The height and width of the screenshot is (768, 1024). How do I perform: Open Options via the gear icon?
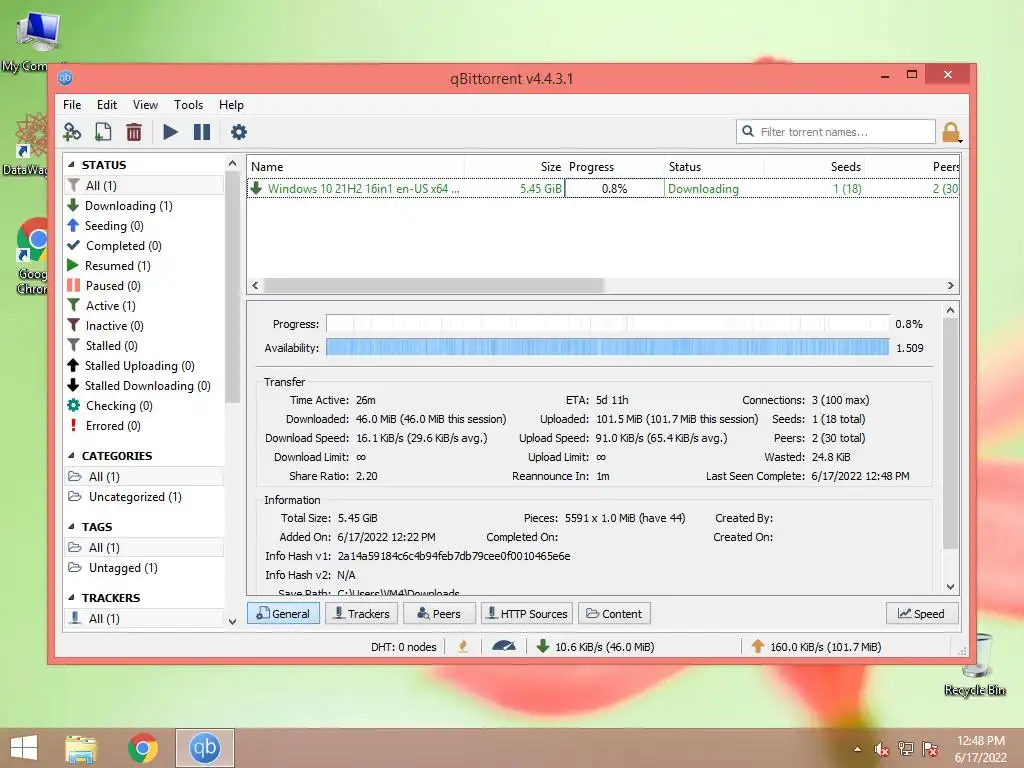pos(239,132)
